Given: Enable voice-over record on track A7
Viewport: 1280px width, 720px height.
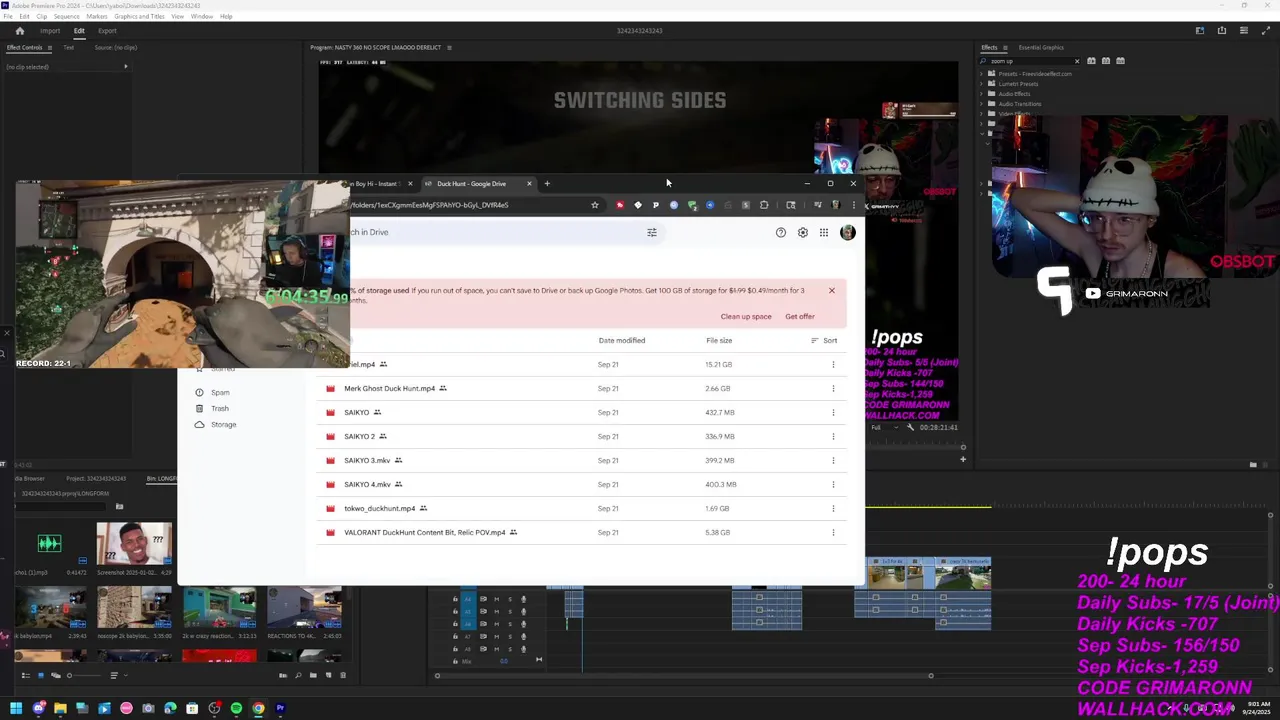Looking at the screenshot, I should click(523, 636).
